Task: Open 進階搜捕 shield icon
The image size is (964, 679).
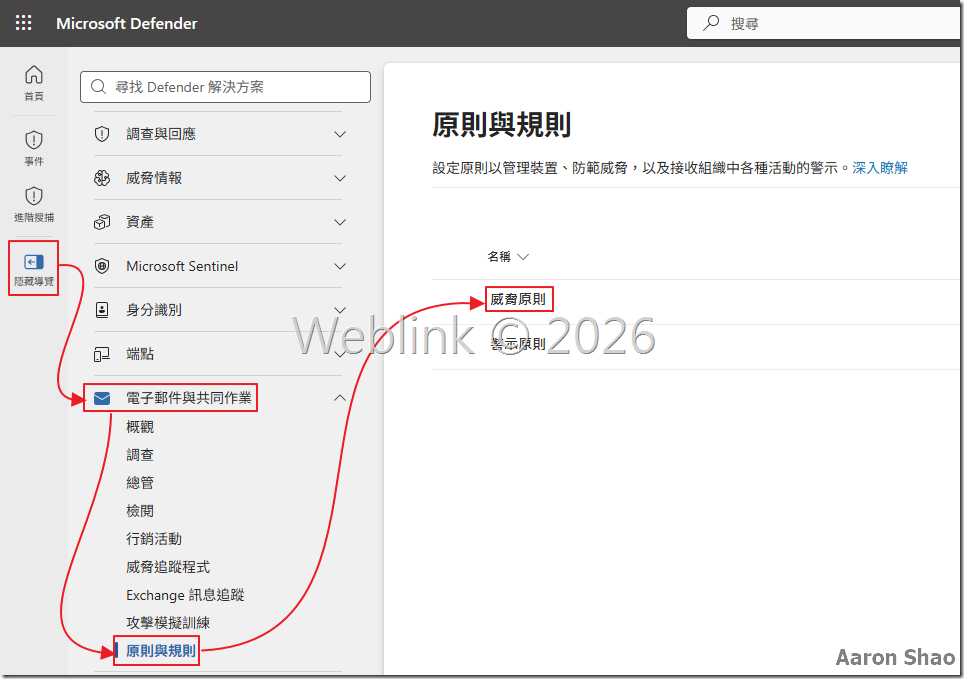Action: [x=34, y=196]
